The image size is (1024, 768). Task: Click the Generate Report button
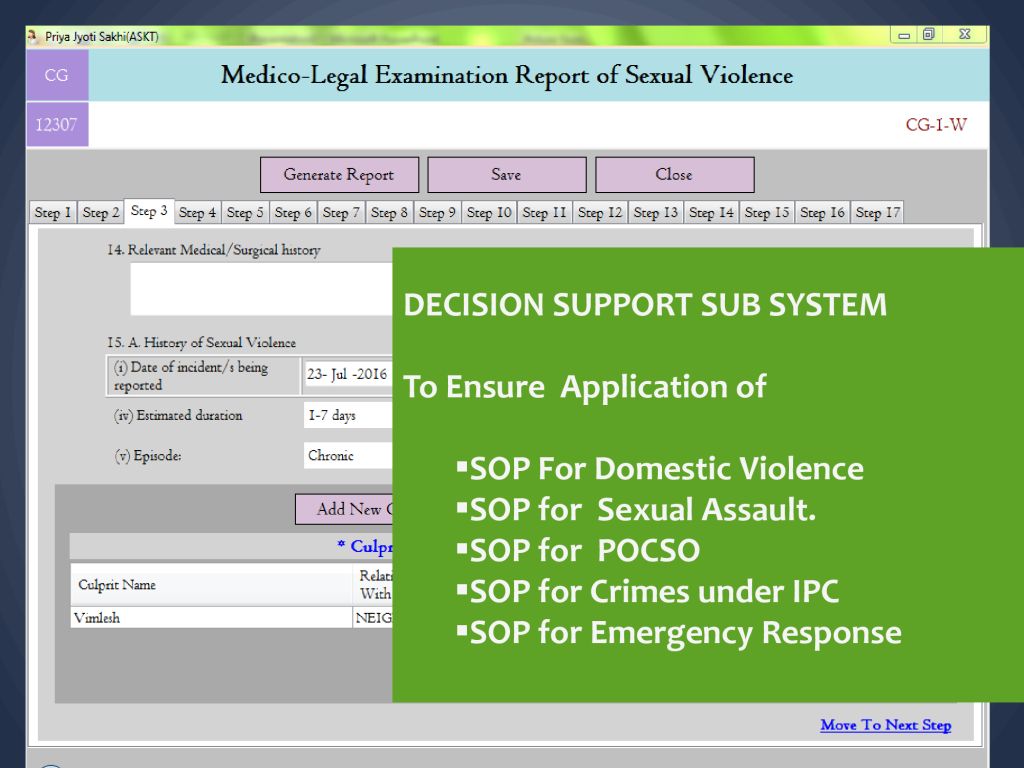(338, 175)
